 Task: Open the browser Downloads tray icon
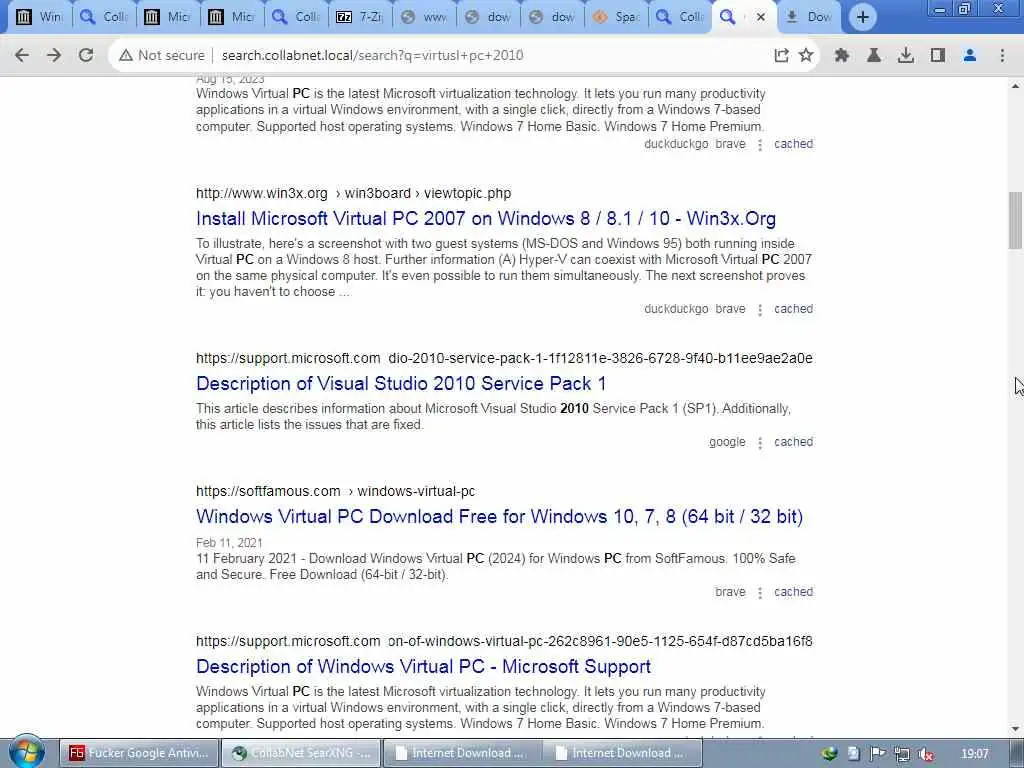(x=906, y=56)
